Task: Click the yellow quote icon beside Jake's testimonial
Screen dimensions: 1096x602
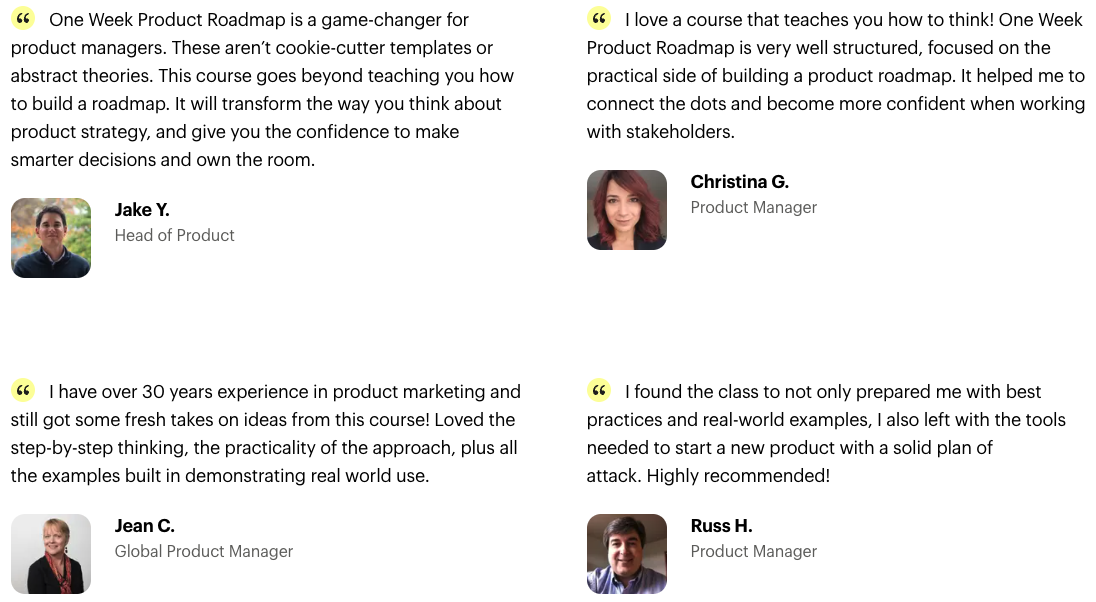Action: [23, 18]
